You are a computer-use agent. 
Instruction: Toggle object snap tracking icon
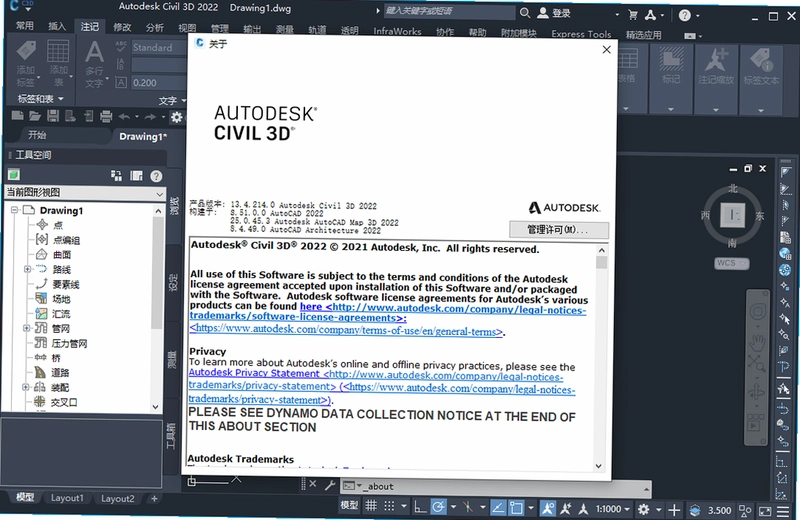tap(498, 508)
